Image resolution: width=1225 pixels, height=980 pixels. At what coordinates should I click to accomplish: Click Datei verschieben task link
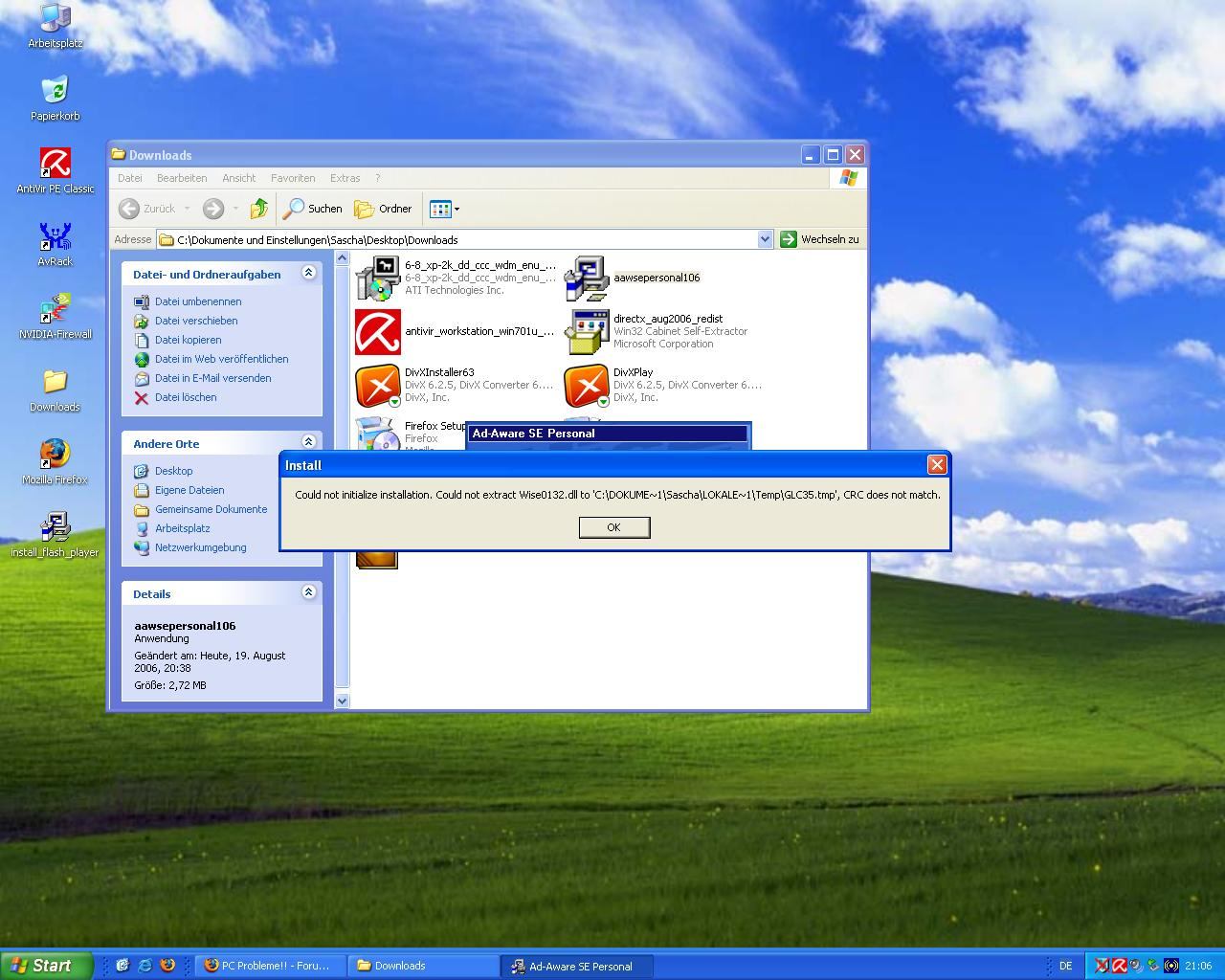pyautogui.click(x=196, y=321)
